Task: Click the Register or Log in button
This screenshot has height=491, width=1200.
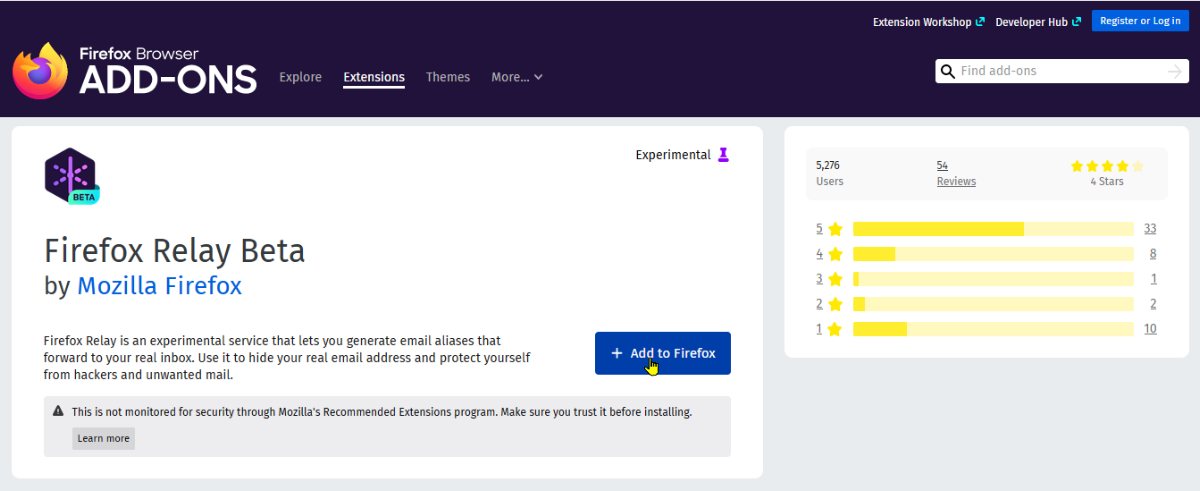Action: pyautogui.click(x=1140, y=21)
